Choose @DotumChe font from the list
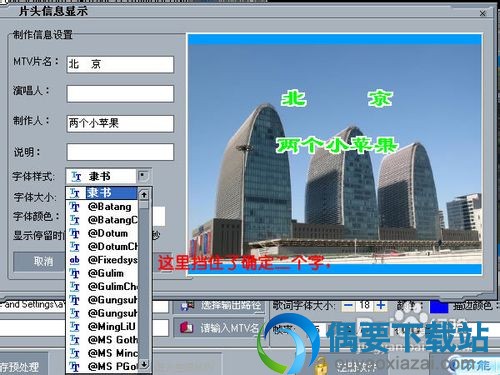This screenshot has height=375, width=500. pos(101,247)
